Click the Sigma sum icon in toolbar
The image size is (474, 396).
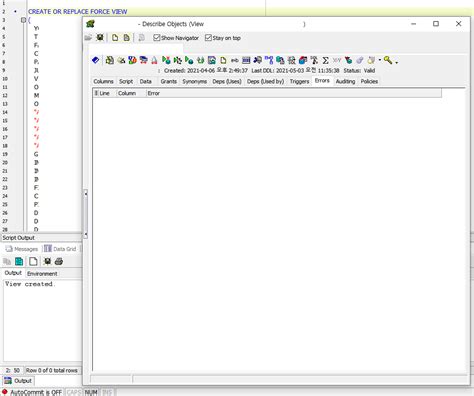[x=325, y=60]
